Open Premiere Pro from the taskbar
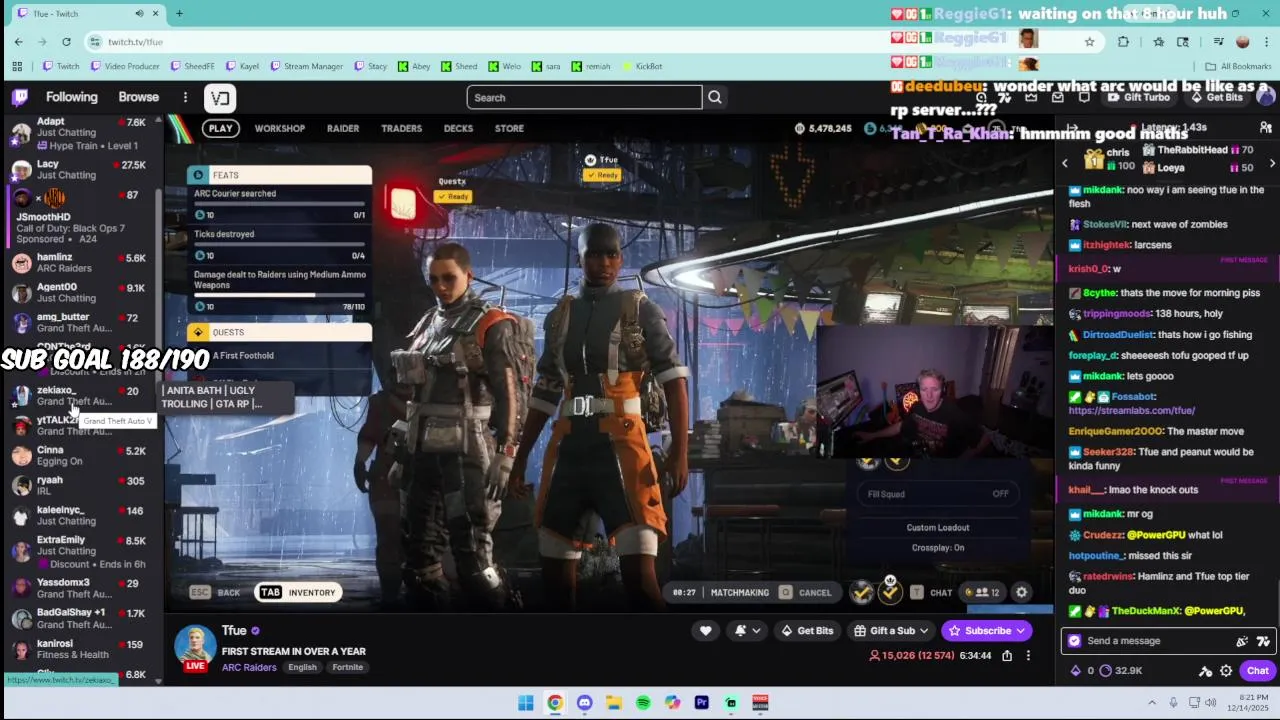 click(x=702, y=703)
